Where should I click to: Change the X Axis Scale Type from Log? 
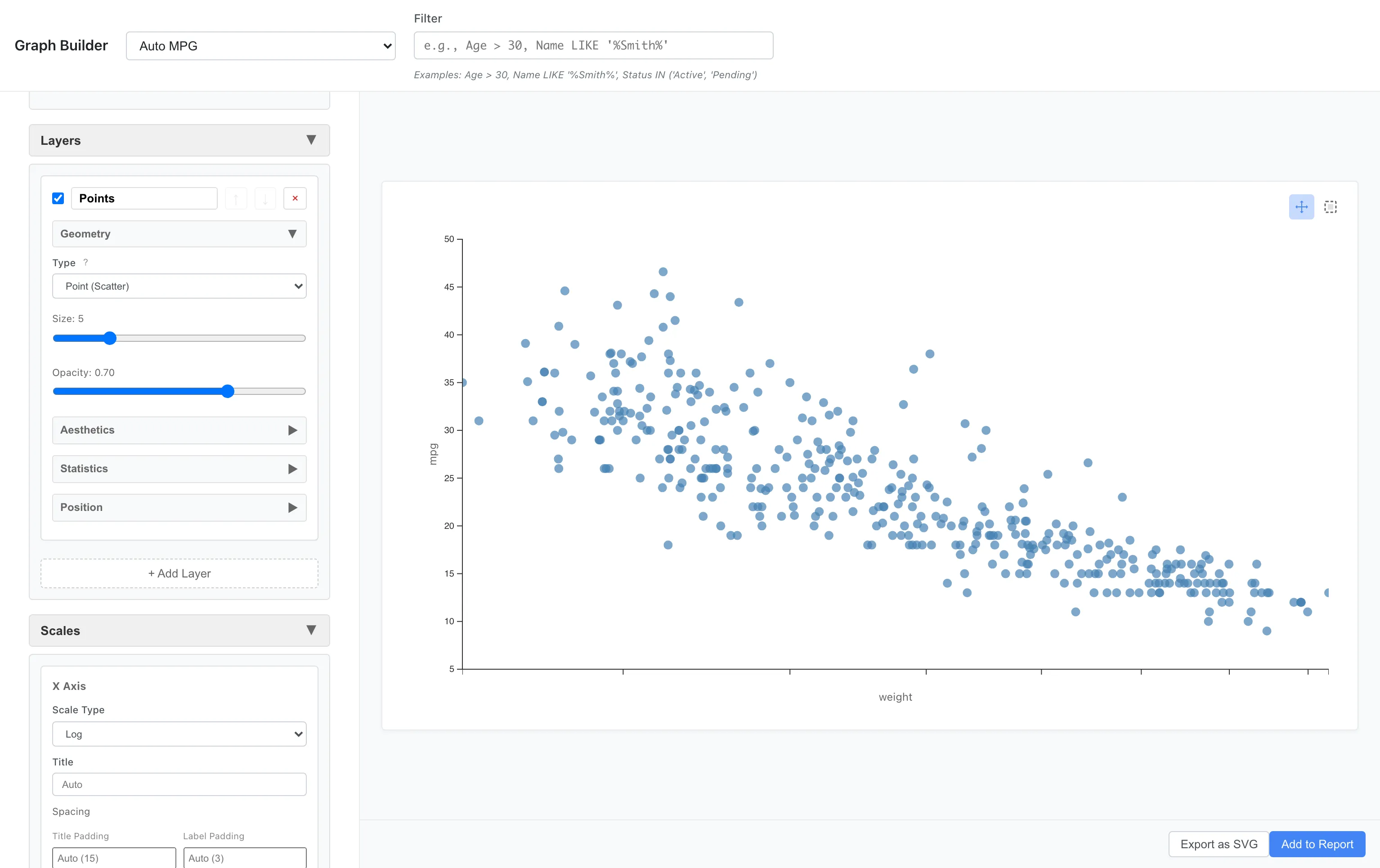(x=179, y=734)
